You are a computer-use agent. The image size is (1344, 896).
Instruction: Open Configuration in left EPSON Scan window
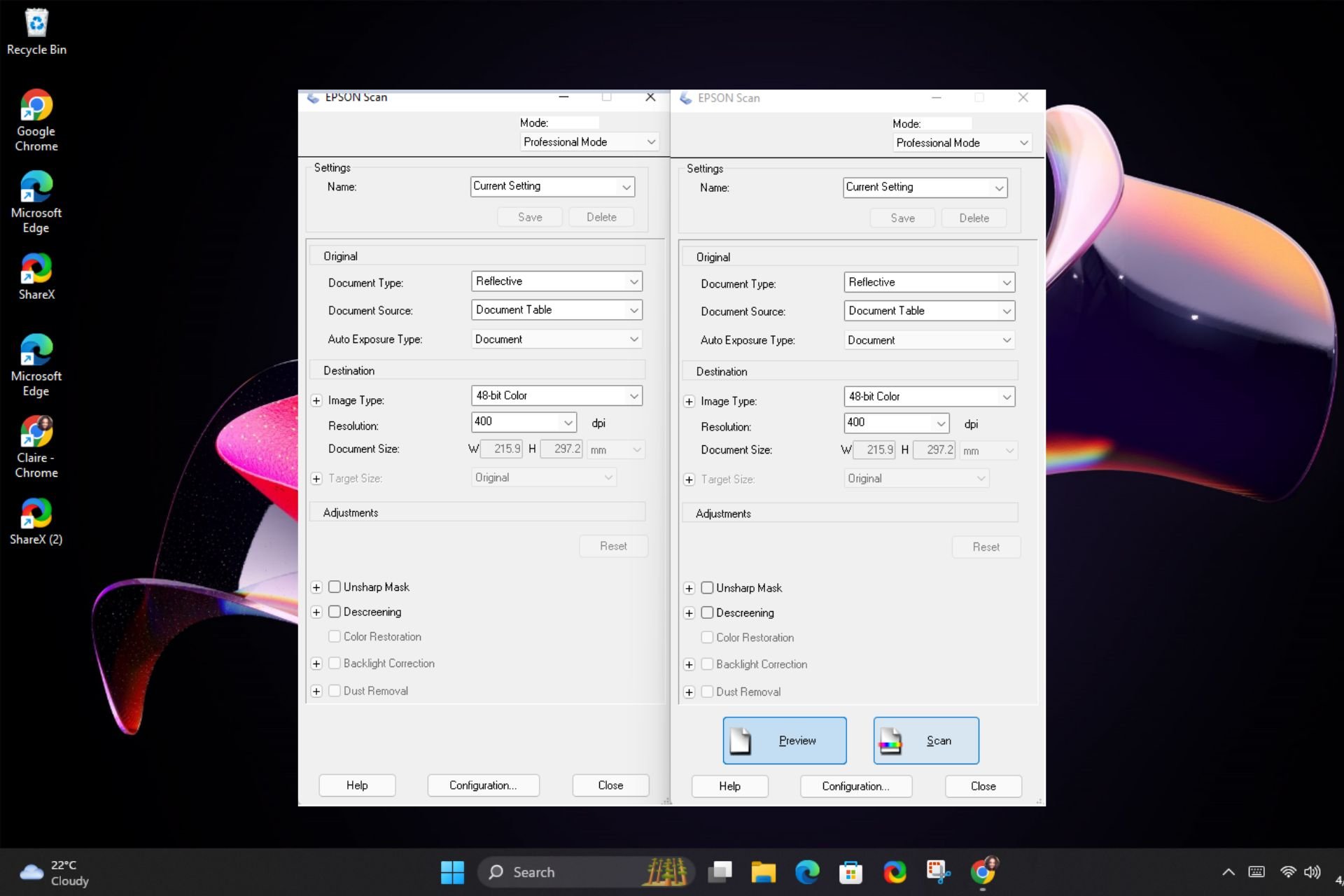point(483,785)
